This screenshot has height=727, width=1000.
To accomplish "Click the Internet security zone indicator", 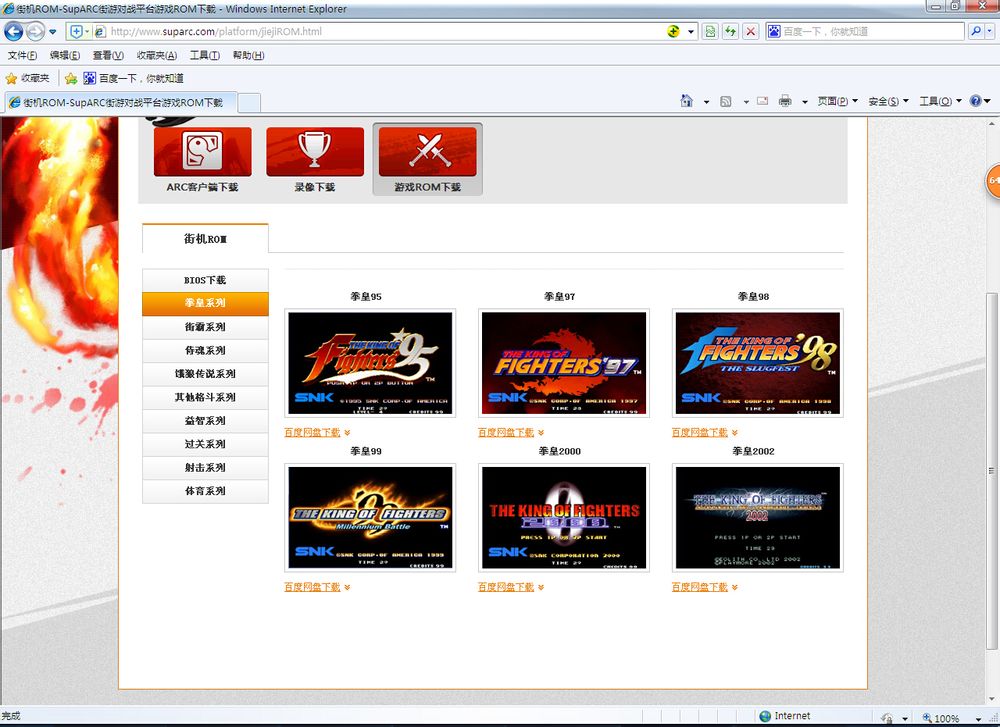I will [785, 716].
